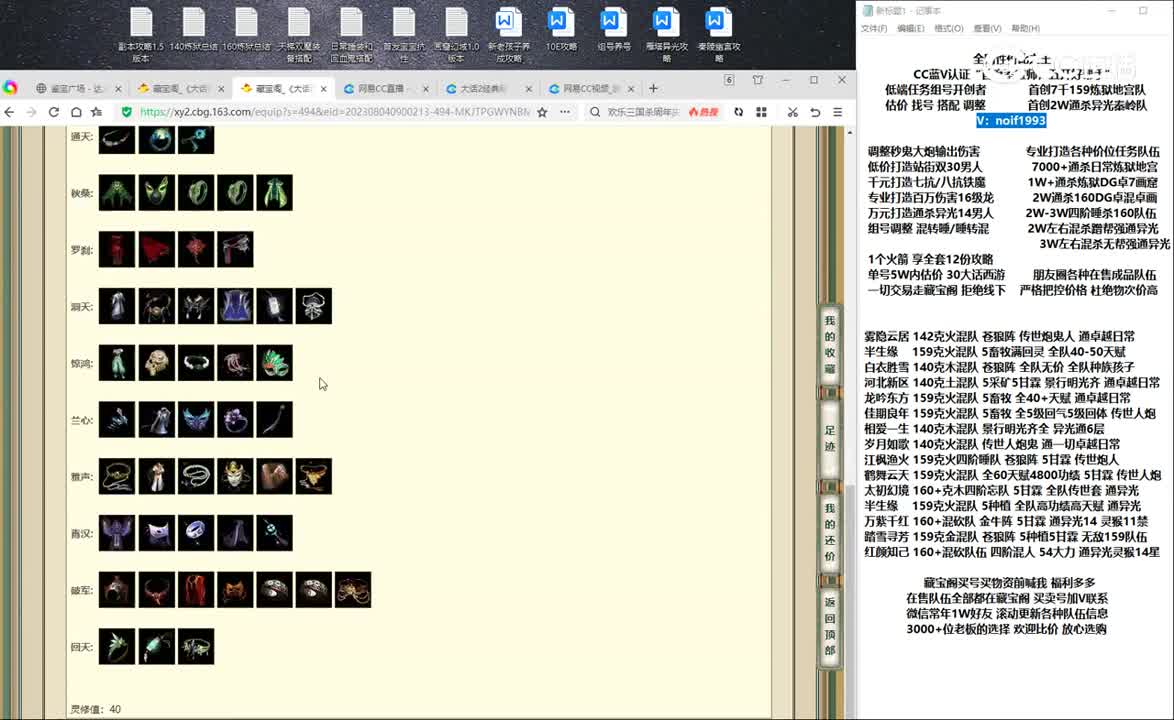Select the blue orb ring in 通天 row

point(156,139)
